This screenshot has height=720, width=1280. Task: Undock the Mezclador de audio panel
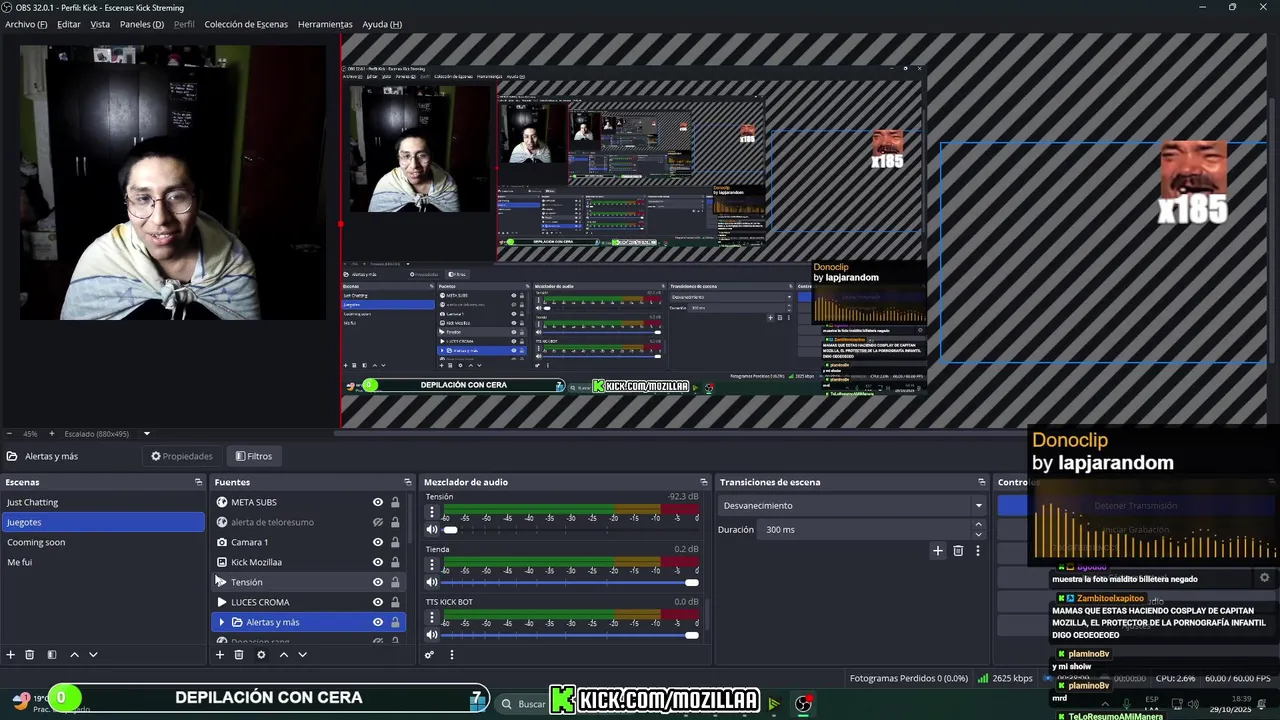703,482
